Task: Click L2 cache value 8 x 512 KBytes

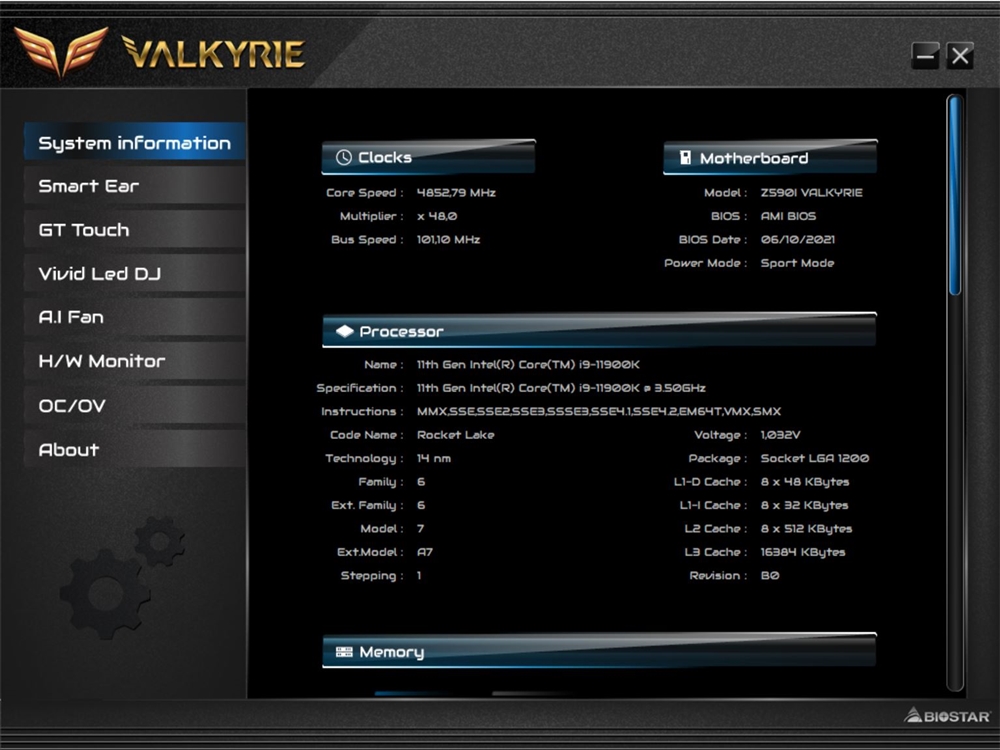Action: [x=806, y=529]
